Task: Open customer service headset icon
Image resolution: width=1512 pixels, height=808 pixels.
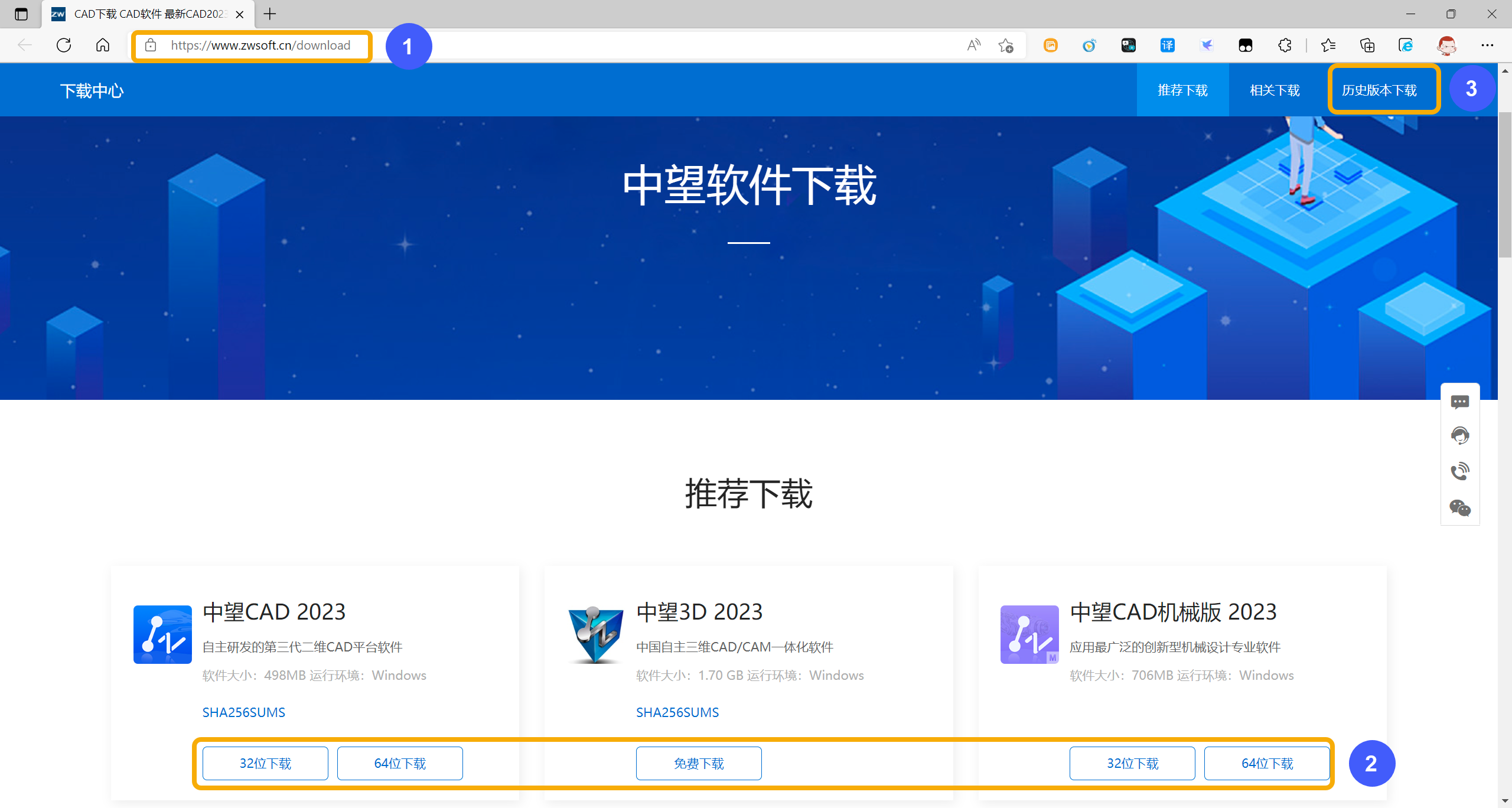Action: pos(1460,436)
